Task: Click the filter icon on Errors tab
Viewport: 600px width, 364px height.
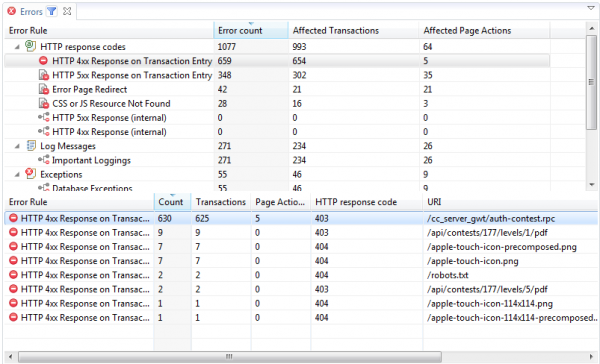Action: (52, 11)
